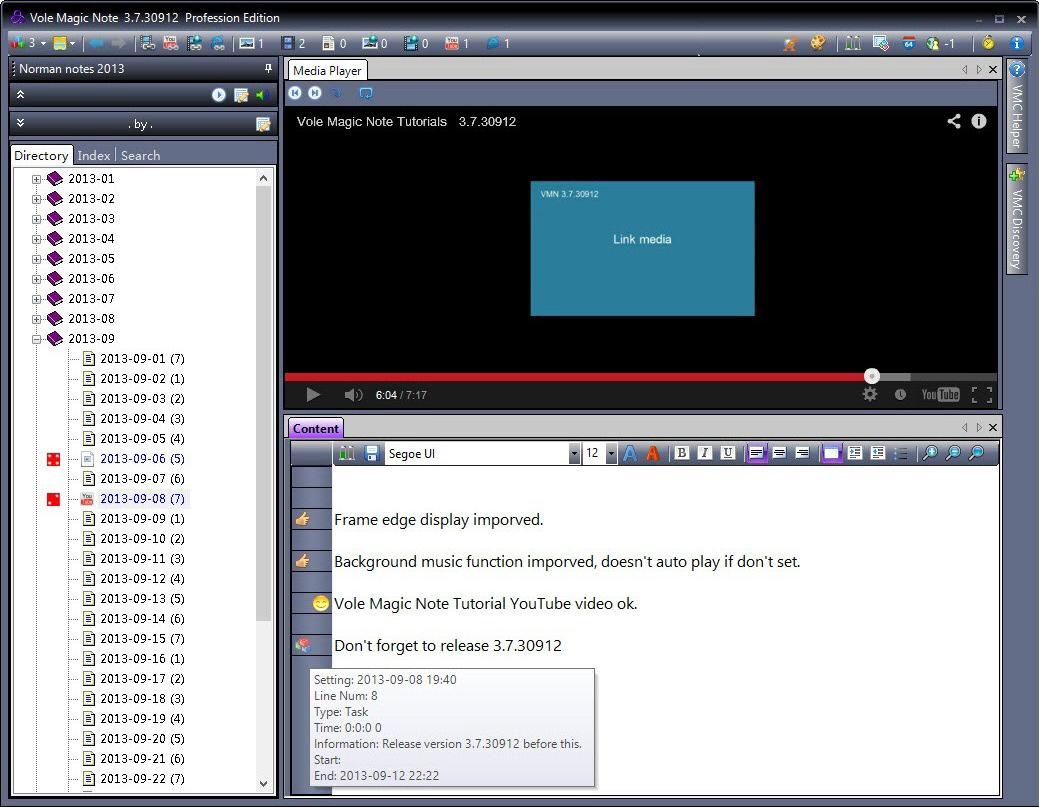
Task: Expand the 2013-01 folder
Action: coord(36,179)
